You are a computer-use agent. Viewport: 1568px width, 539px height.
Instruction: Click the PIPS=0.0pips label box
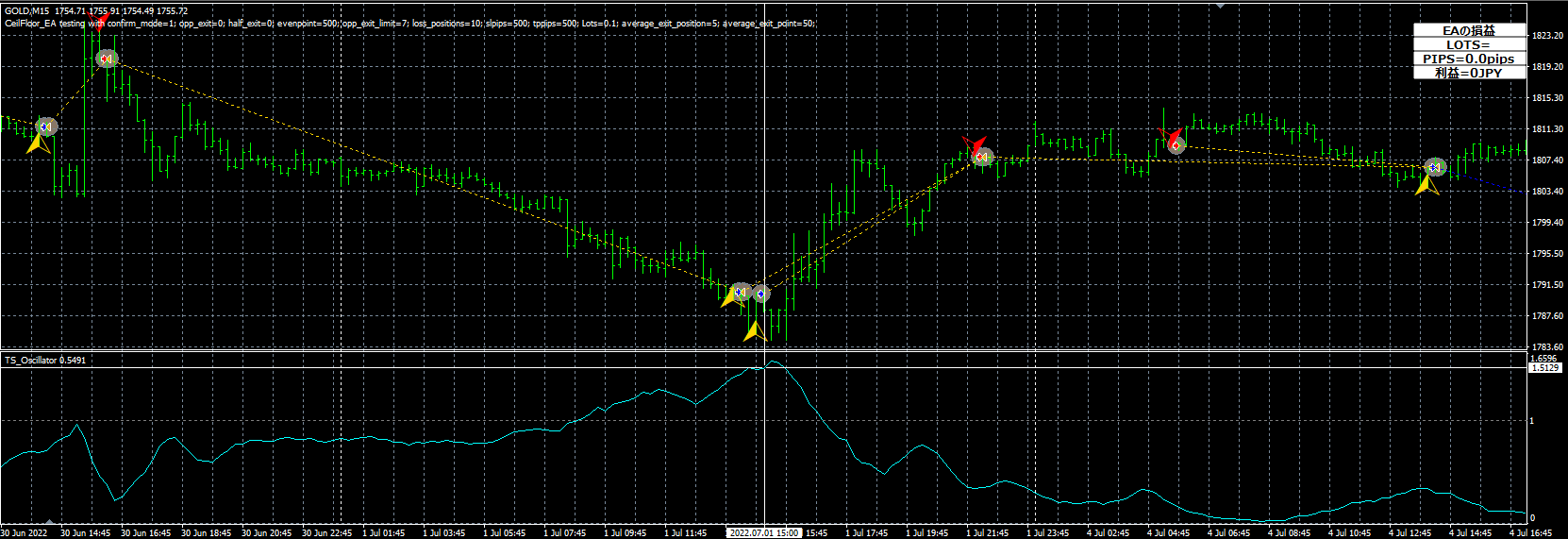click(x=1469, y=59)
